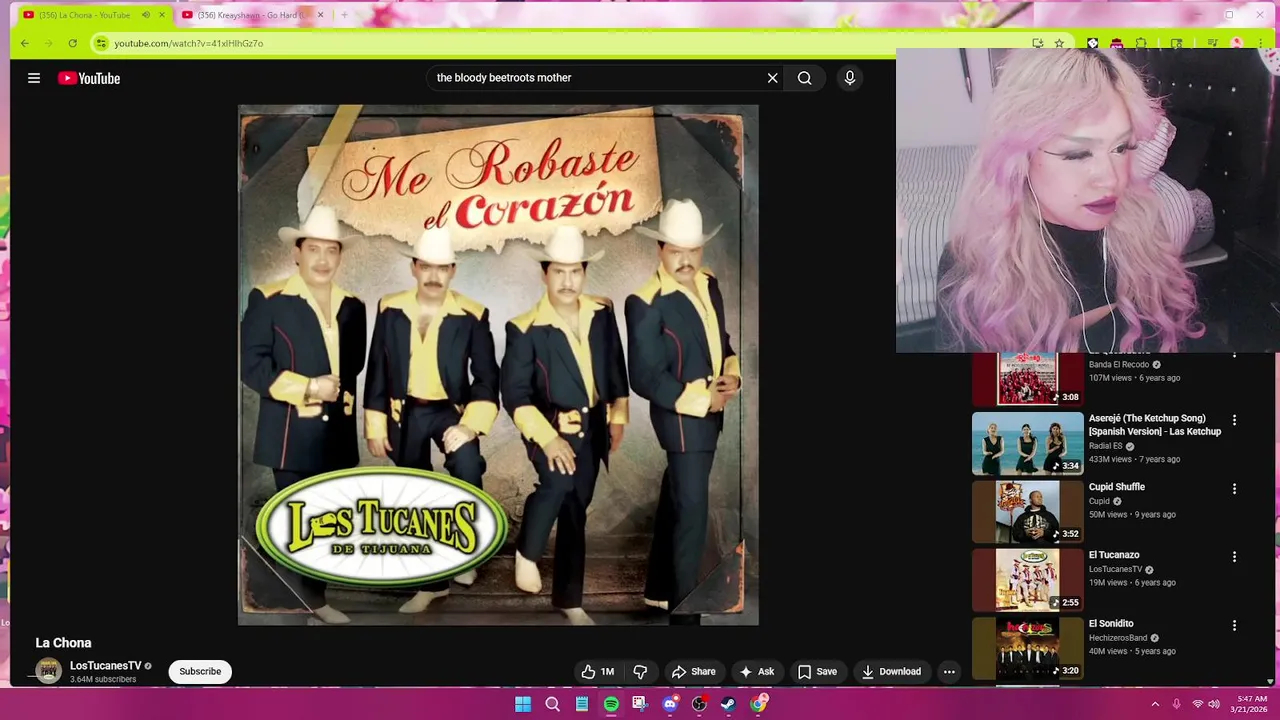Play Cupid Shuffle thumbnail
Screen dimensions: 1280x720
(x=1027, y=511)
